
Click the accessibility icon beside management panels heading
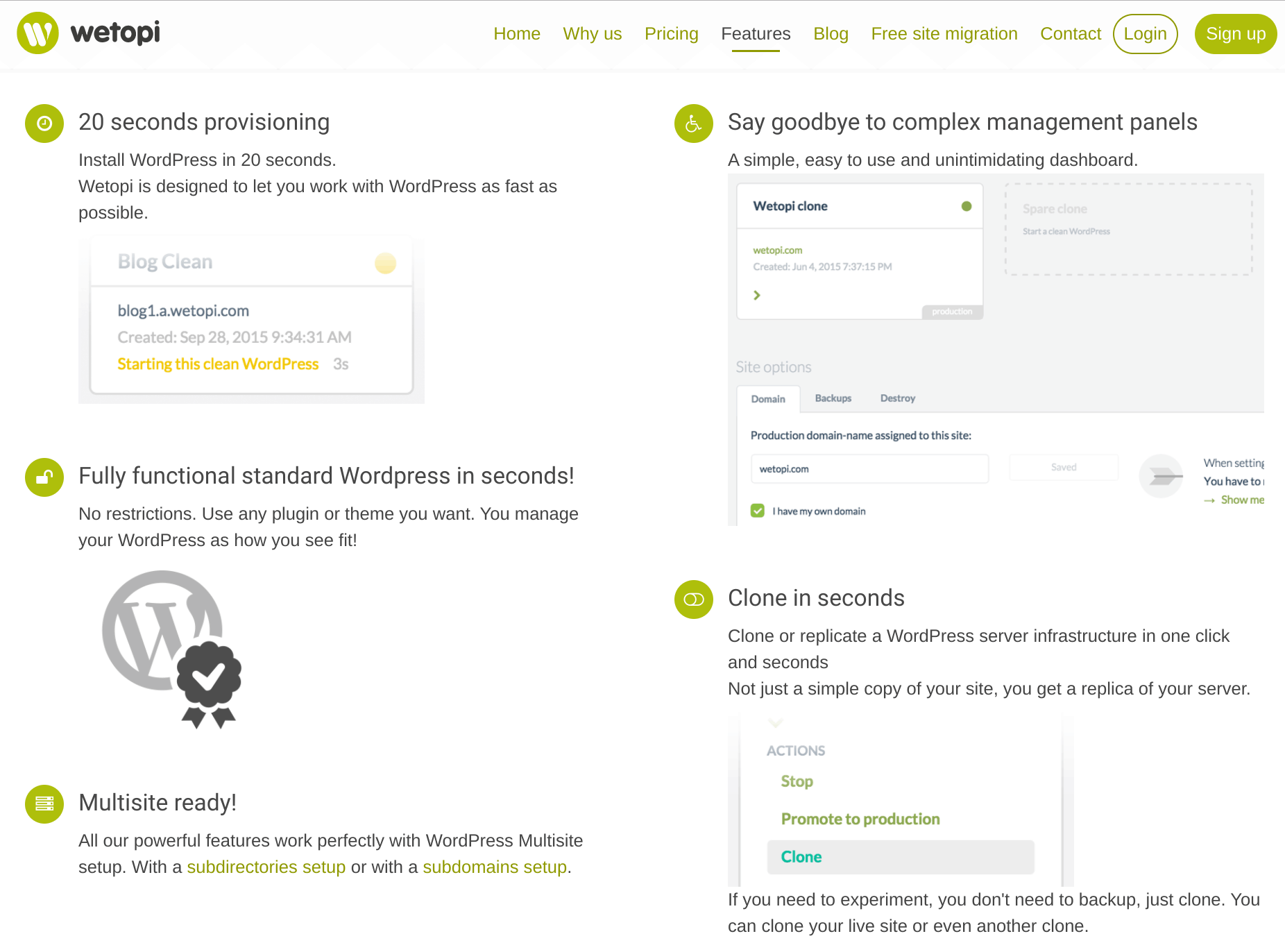click(x=694, y=124)
